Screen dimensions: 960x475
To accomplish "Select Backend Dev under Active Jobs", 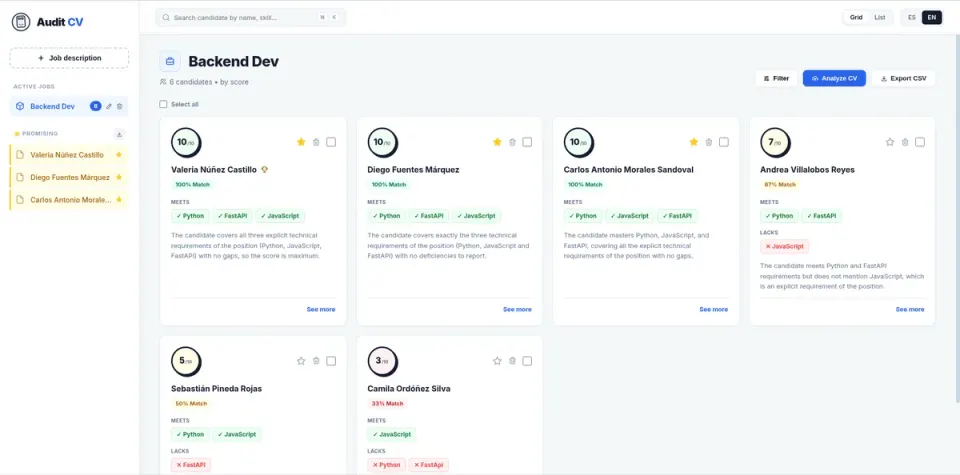I will point(69,107).
